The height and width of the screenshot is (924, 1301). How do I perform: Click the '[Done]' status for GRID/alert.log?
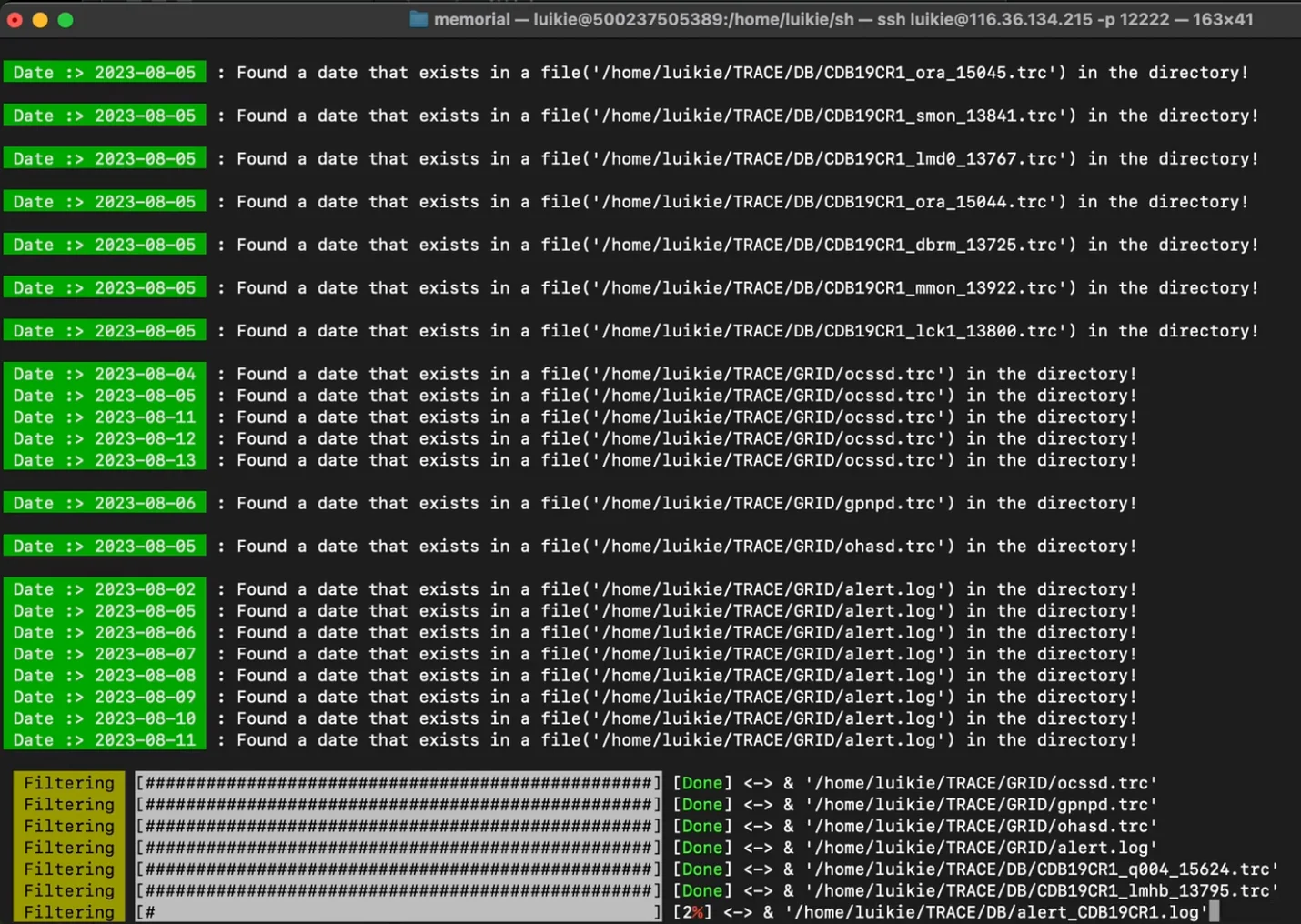[x=702, y=848]
